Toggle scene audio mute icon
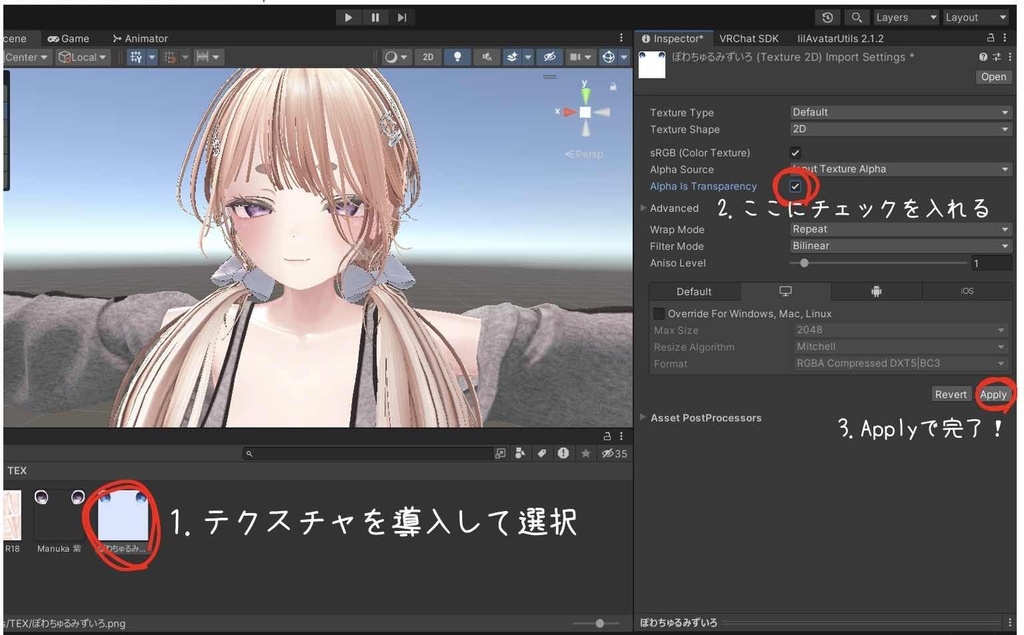The height and width of the screenshot is (635, 1024). (x=487, y=57)
